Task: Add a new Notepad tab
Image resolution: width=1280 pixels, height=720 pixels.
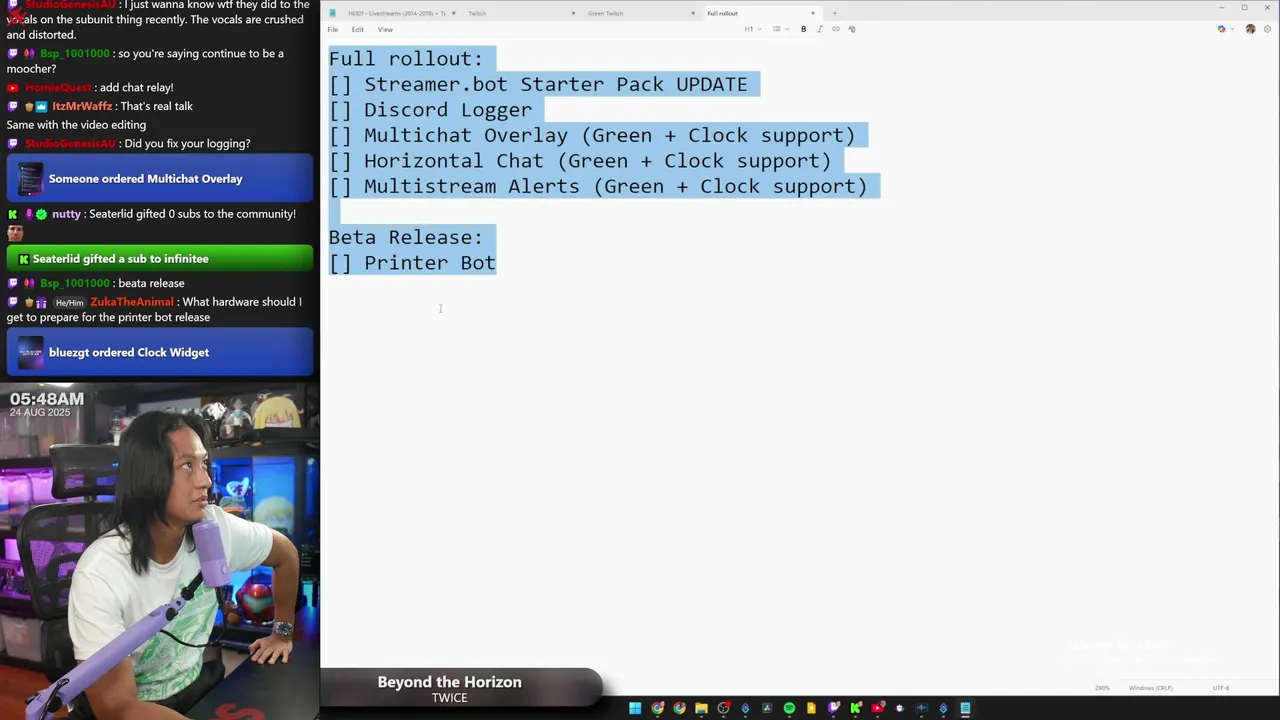Action: [834, 13]
